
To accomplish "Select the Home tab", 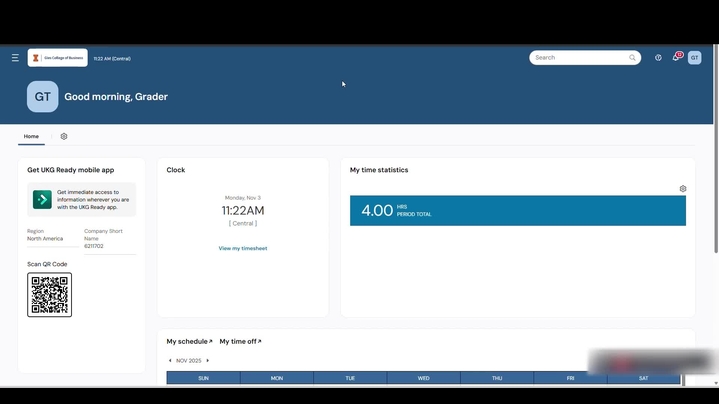I will coord(31,136).
